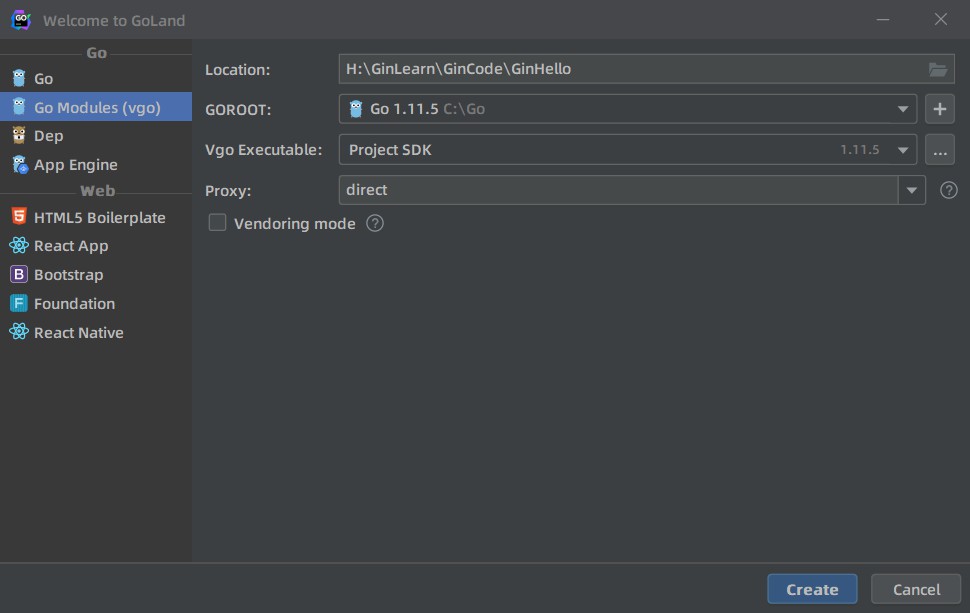Click the Vendoring mode help icon

pyautogui.click(x=375, y=223)
